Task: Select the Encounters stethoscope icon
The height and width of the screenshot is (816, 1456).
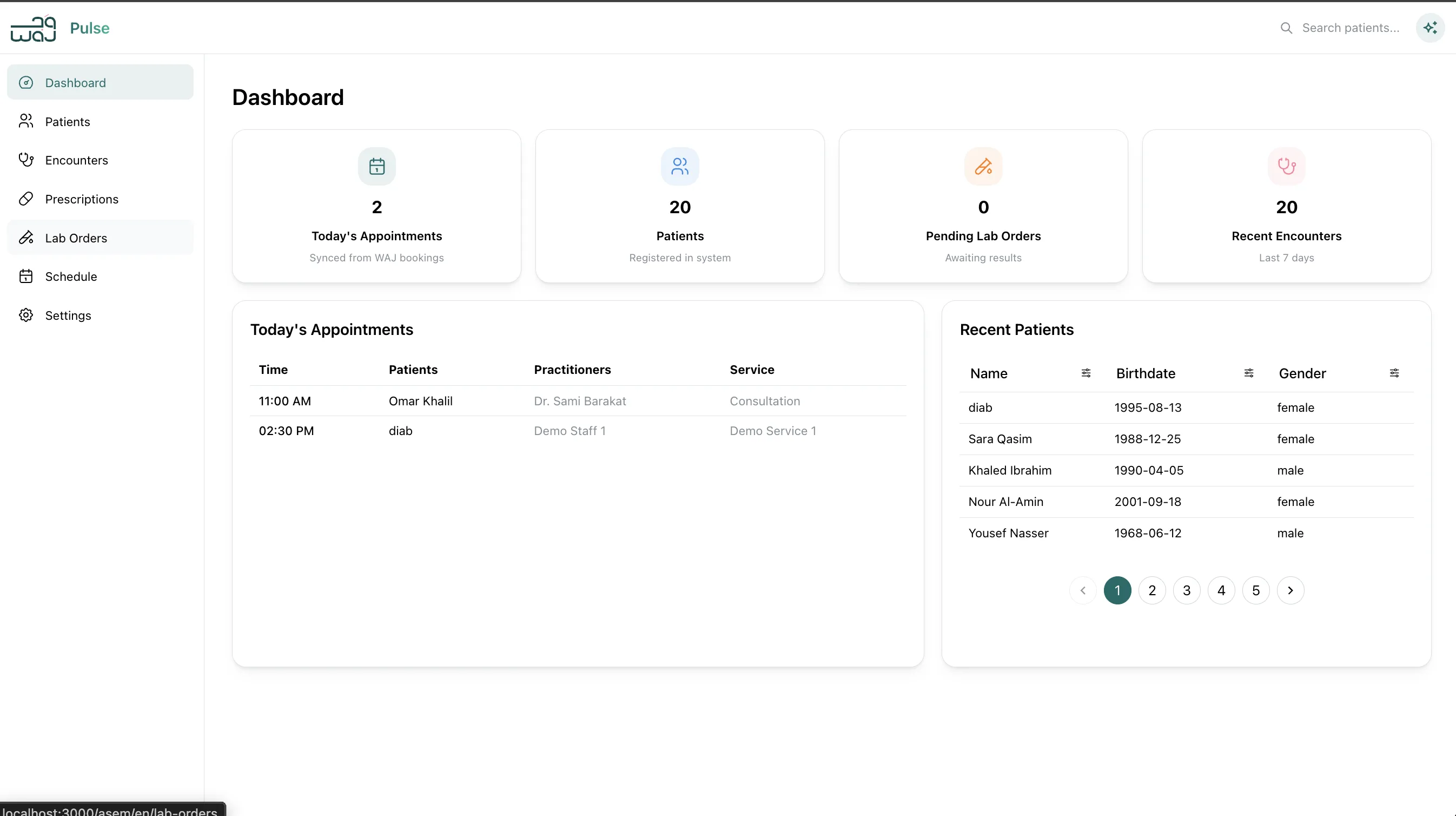Action: click(x=26, y=160)
